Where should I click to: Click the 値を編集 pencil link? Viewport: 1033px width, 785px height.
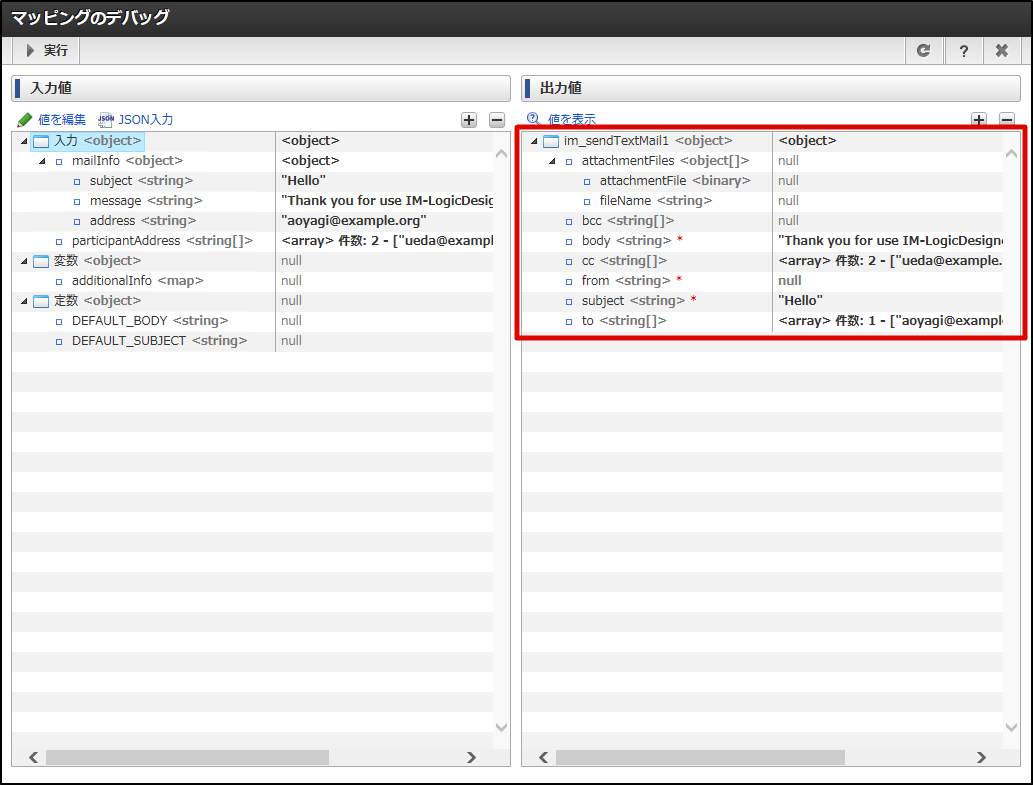pos(52,120)
